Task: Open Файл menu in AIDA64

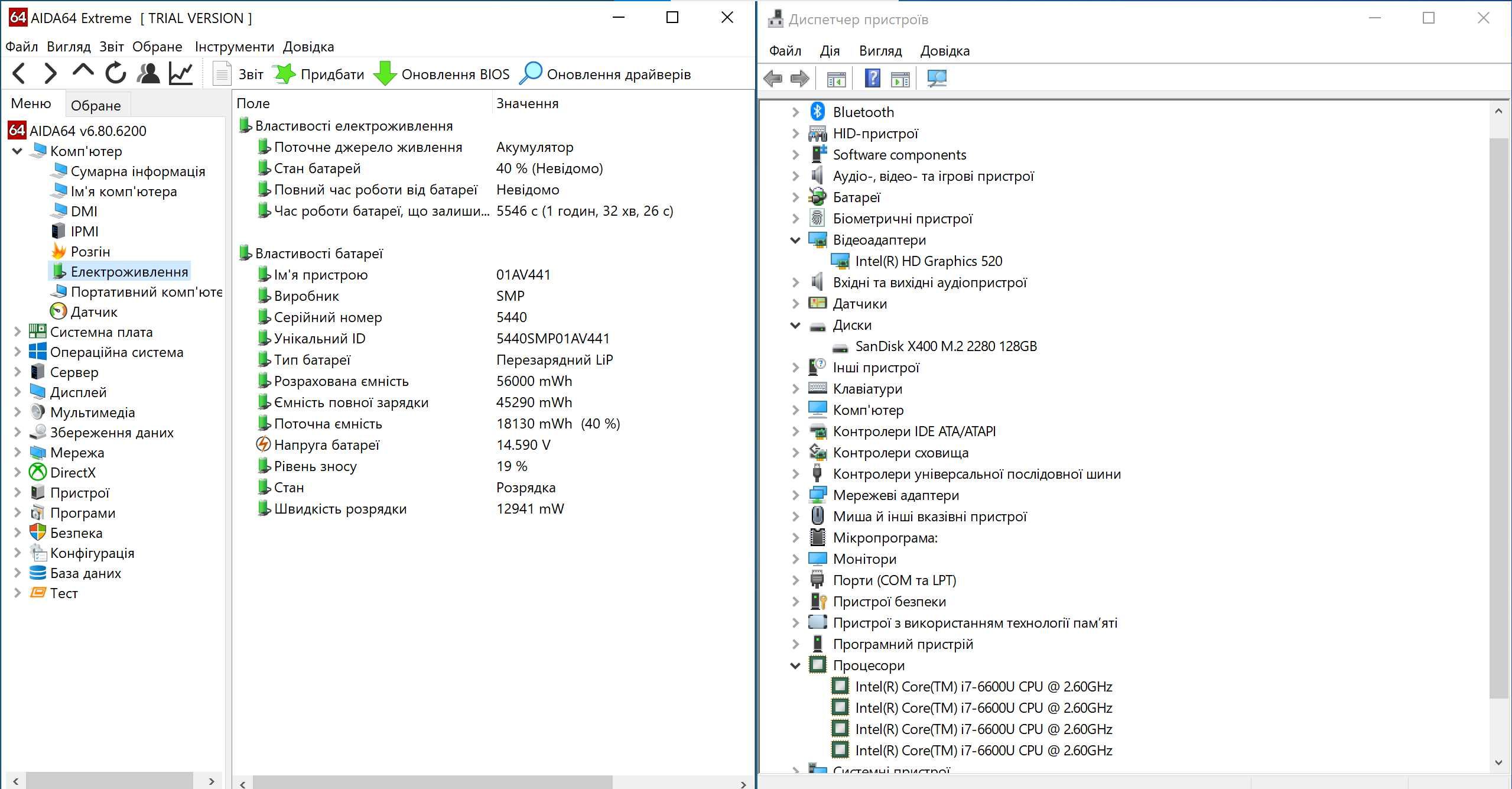Action: (x=21, y=47)
